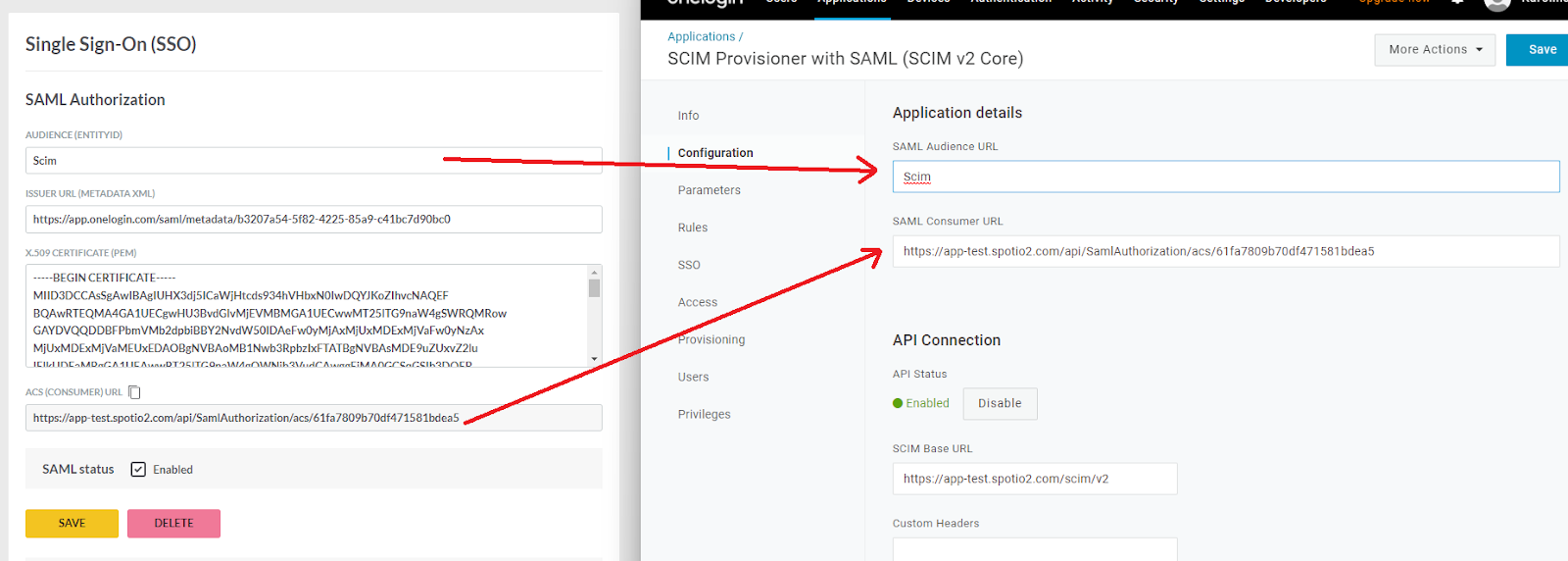The height and width of the screenshot is (561, 1568).
Task: Click the Audience (EntityID) field
Action: 314,161
